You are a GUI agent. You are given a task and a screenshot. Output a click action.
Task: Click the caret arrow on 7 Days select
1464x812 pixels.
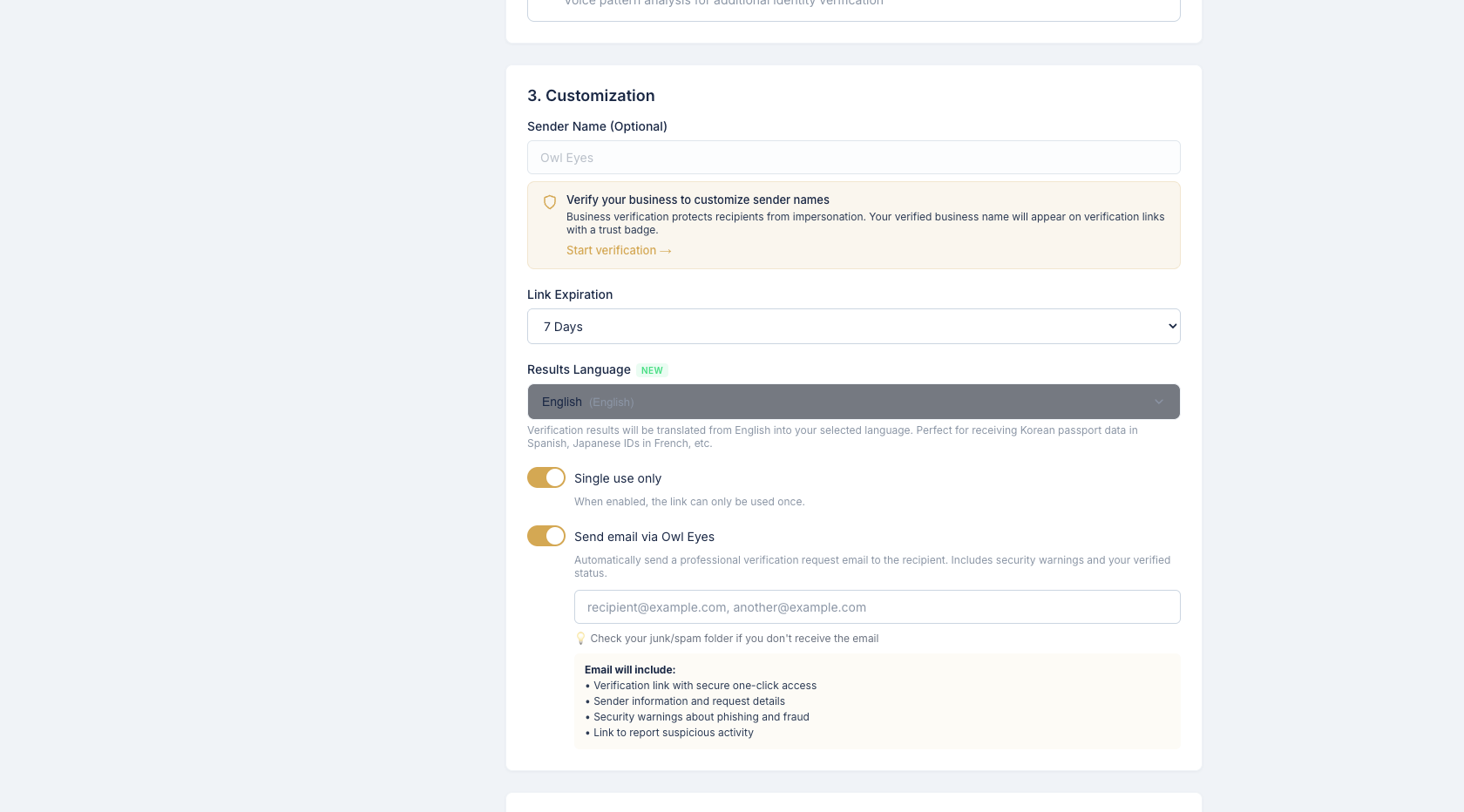(1172, 327)
